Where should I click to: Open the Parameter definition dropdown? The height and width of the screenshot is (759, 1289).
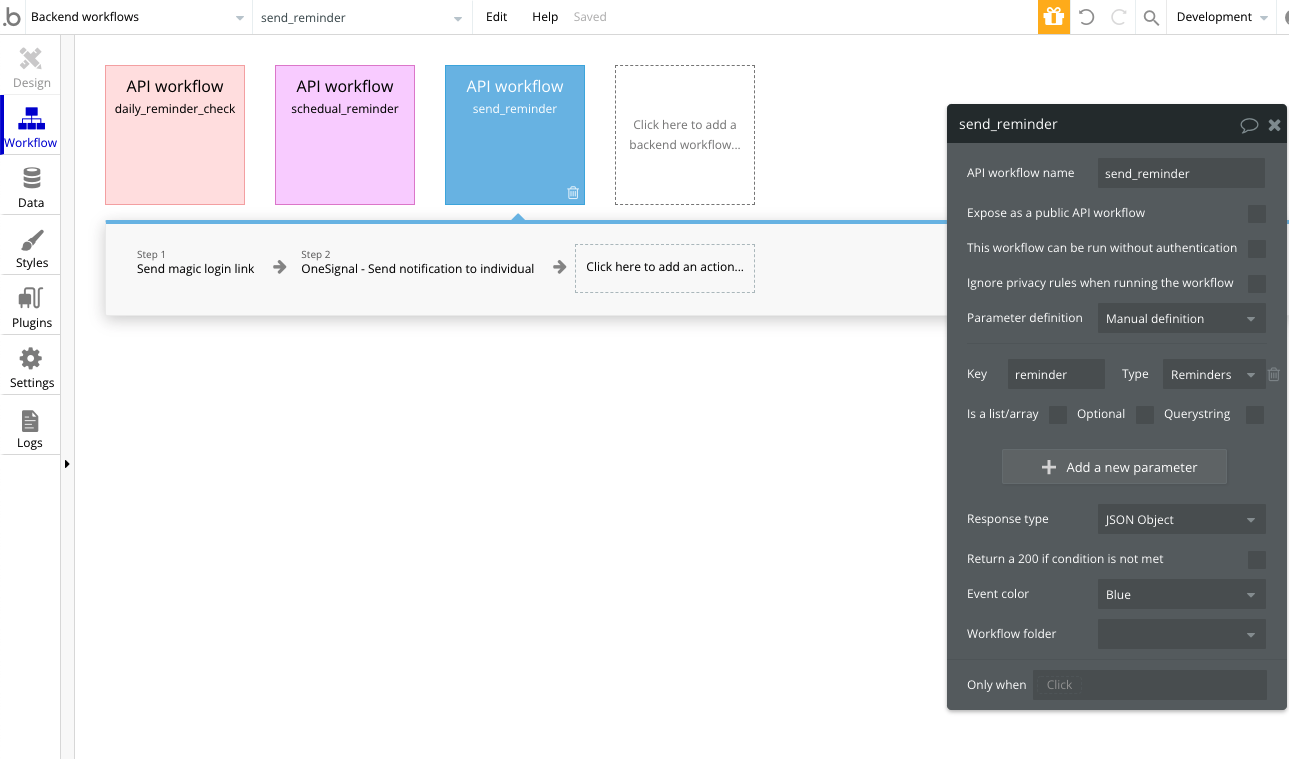point(1181,319)
